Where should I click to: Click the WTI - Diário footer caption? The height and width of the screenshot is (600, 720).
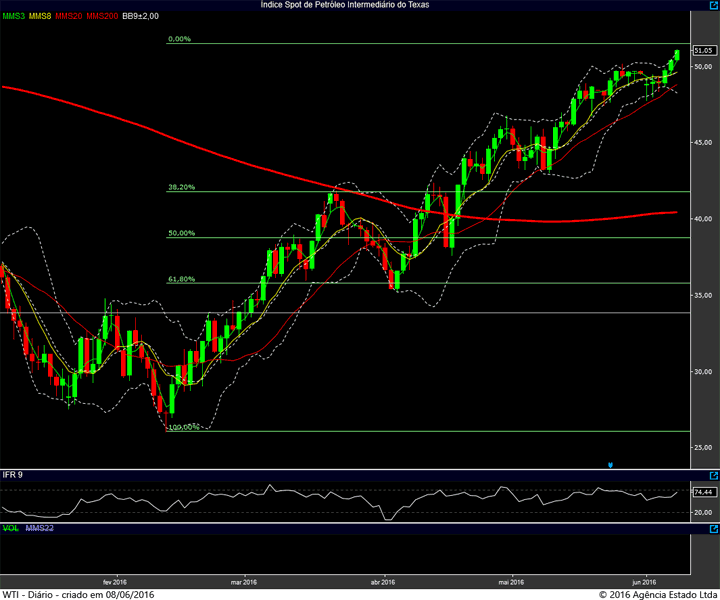tap(79, 595)
